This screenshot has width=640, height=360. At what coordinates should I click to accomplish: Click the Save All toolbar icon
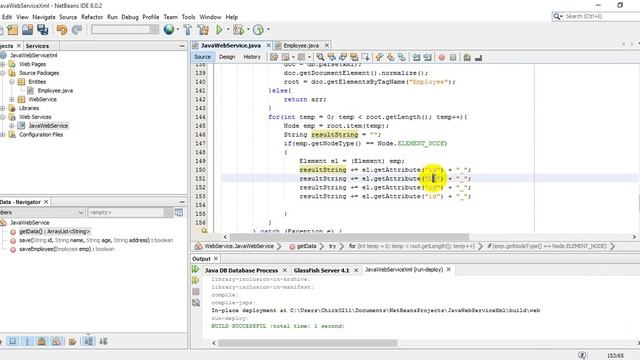42,29
